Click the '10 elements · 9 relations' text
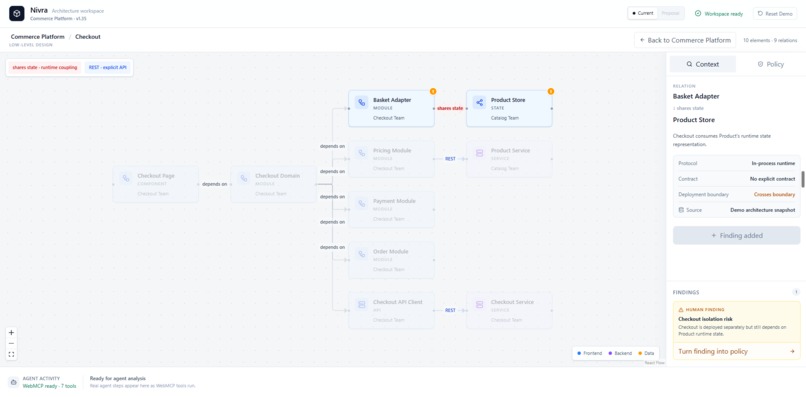This screenshot has height=397, width=806. pyautogui.click(x=770, y=40)
